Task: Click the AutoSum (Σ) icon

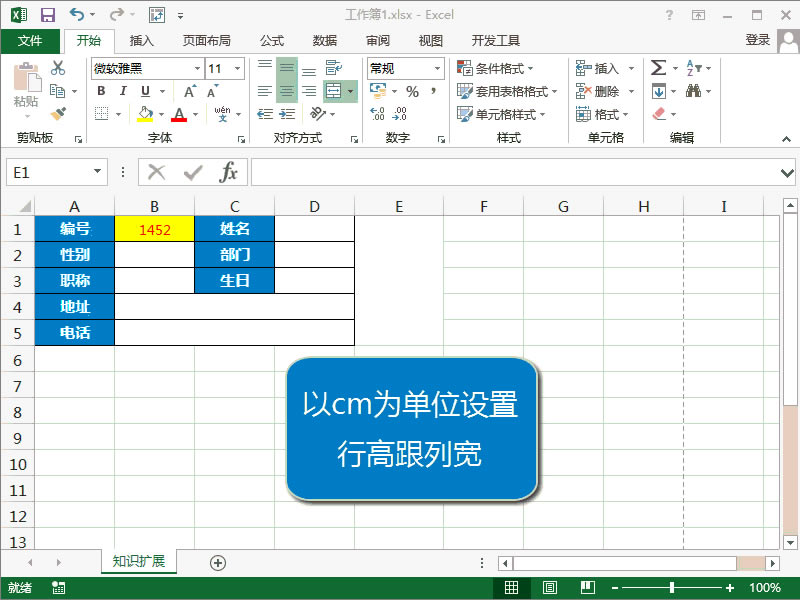Action: (x=657, y=67)
